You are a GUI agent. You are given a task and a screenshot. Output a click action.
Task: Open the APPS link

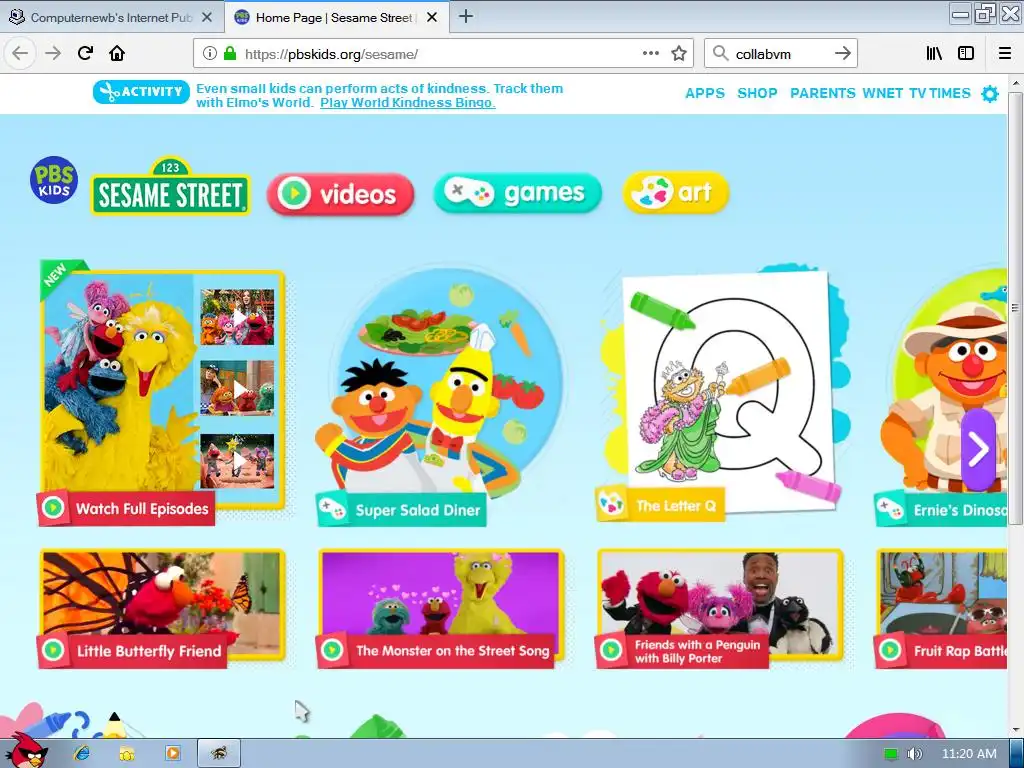705,93
